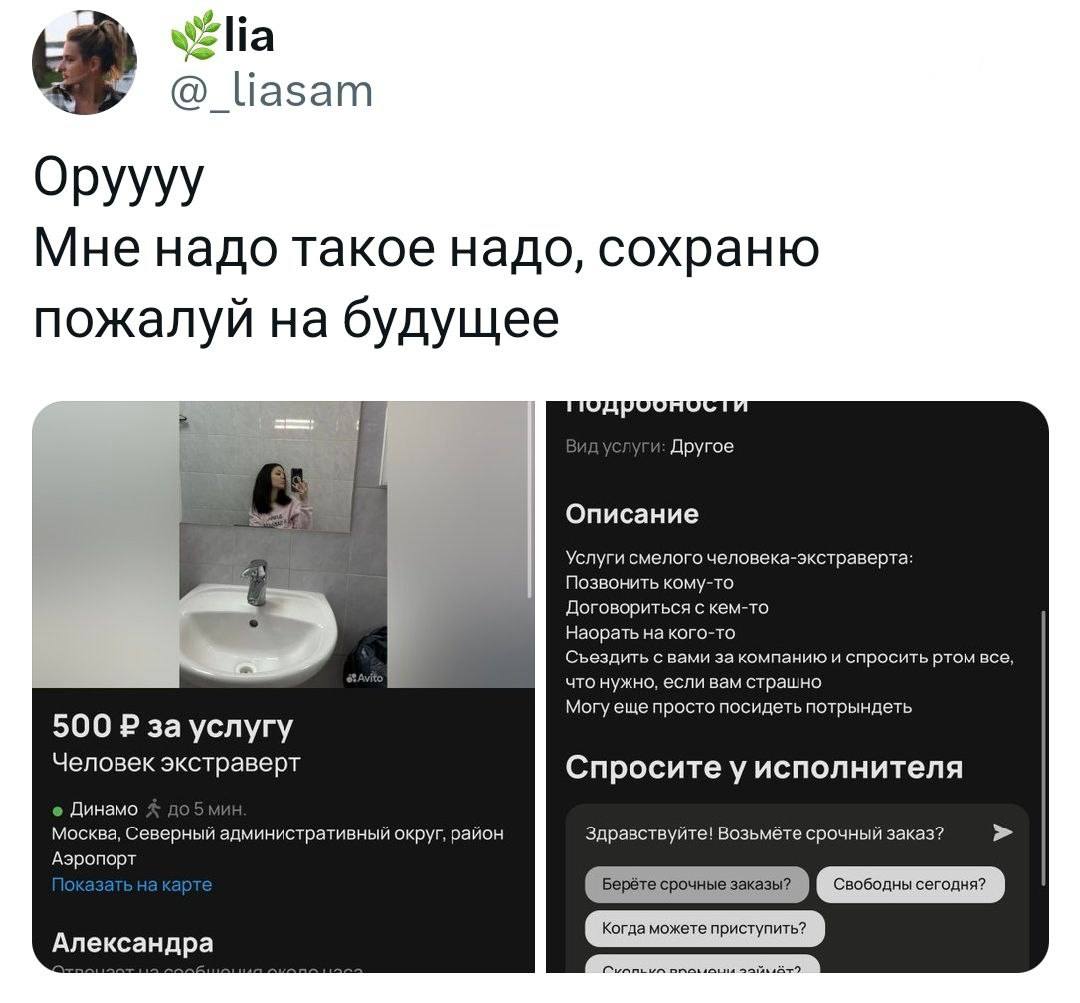
Task: Click the @_liasam username handle
Action: click(271, 92)
